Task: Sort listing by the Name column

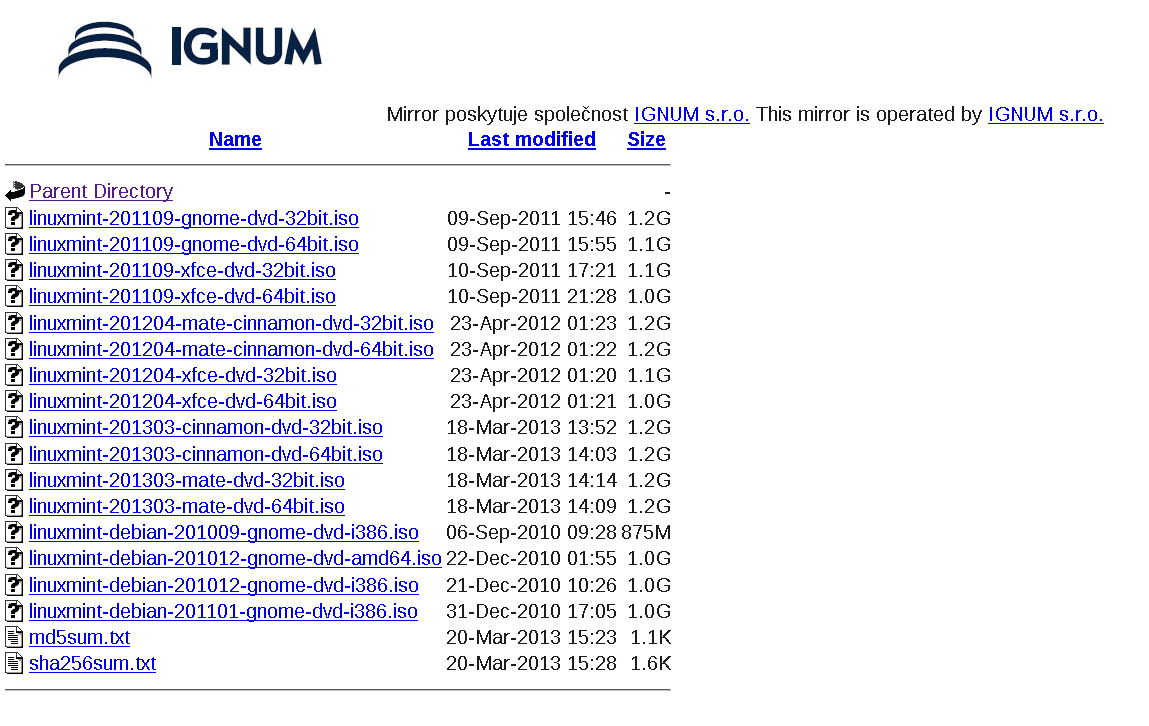Action: point(235,140)
